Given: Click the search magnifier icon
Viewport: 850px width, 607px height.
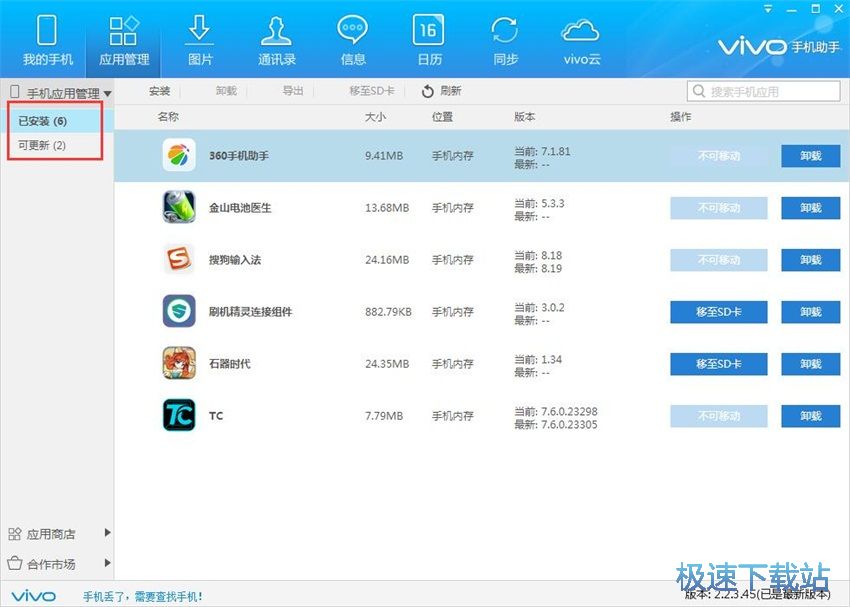Looking at the screenshot, I should (x=699, y=91).
